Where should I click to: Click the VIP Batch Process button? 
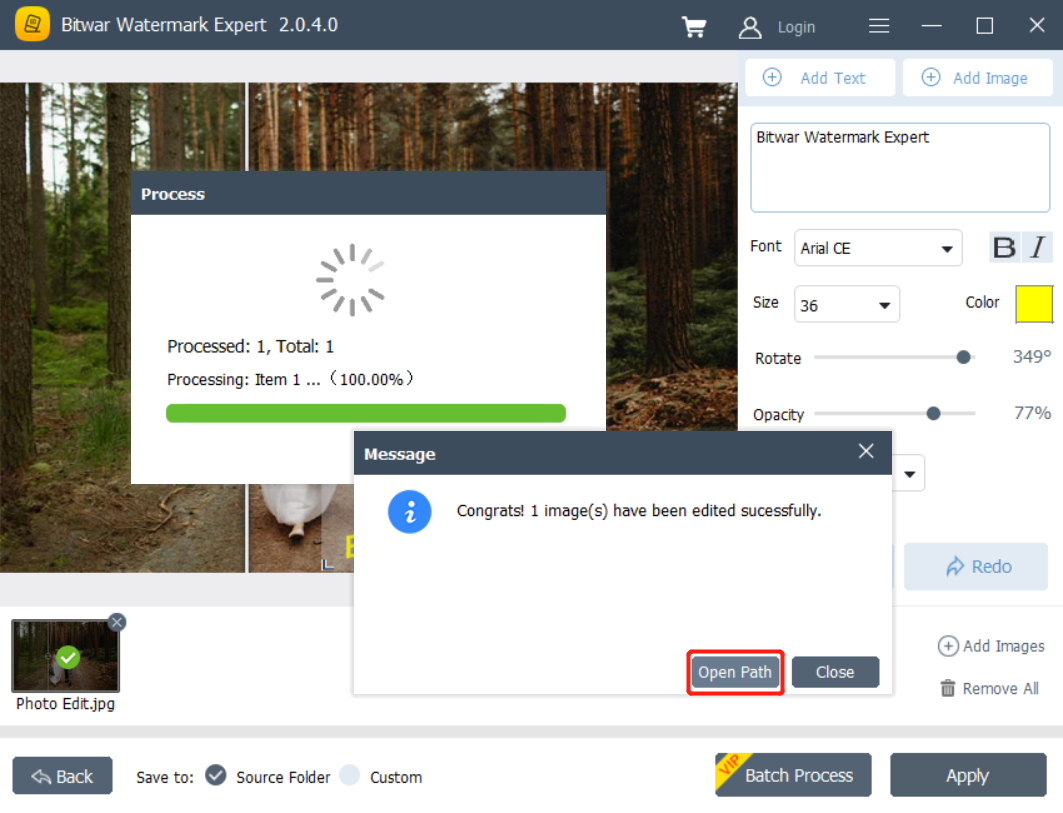tap(793, 774)
